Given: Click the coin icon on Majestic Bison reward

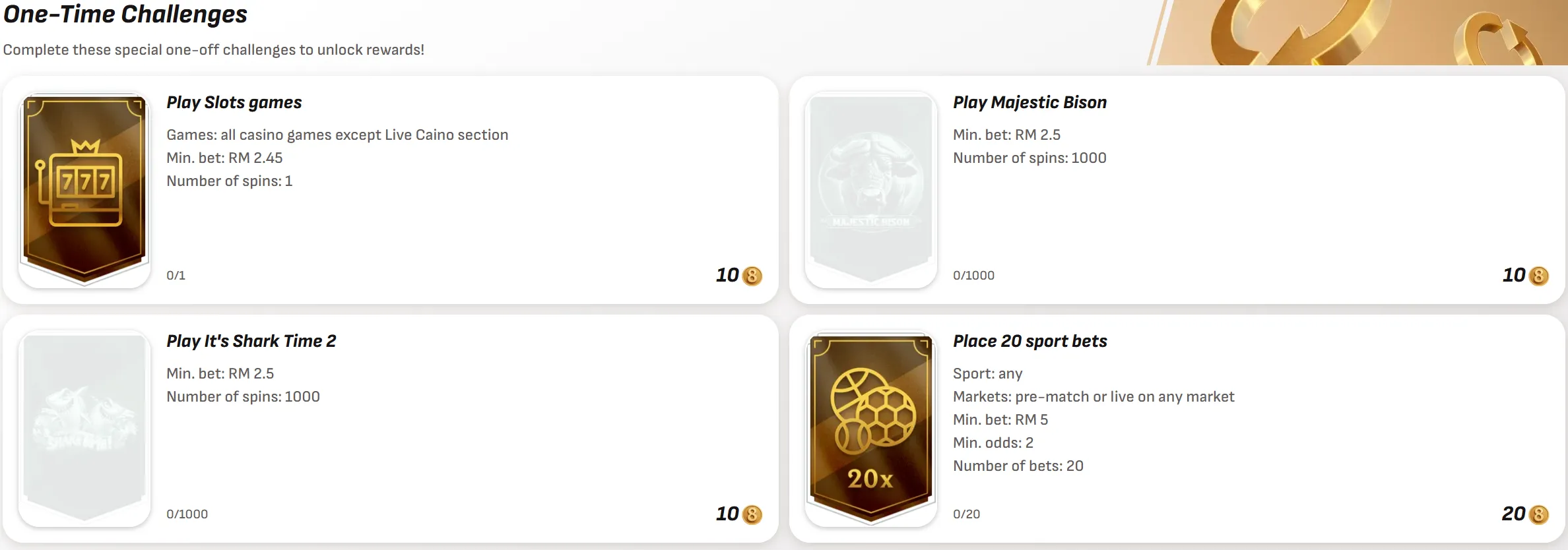Looking at the screenshot, I should pos(1539,276).
